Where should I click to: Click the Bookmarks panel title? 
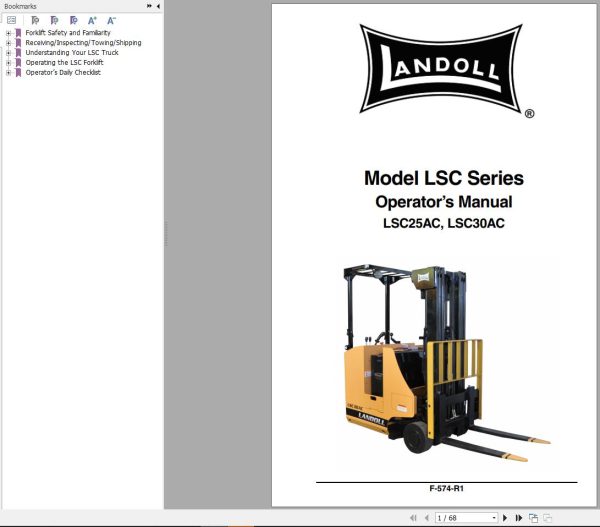click(20, 6)
